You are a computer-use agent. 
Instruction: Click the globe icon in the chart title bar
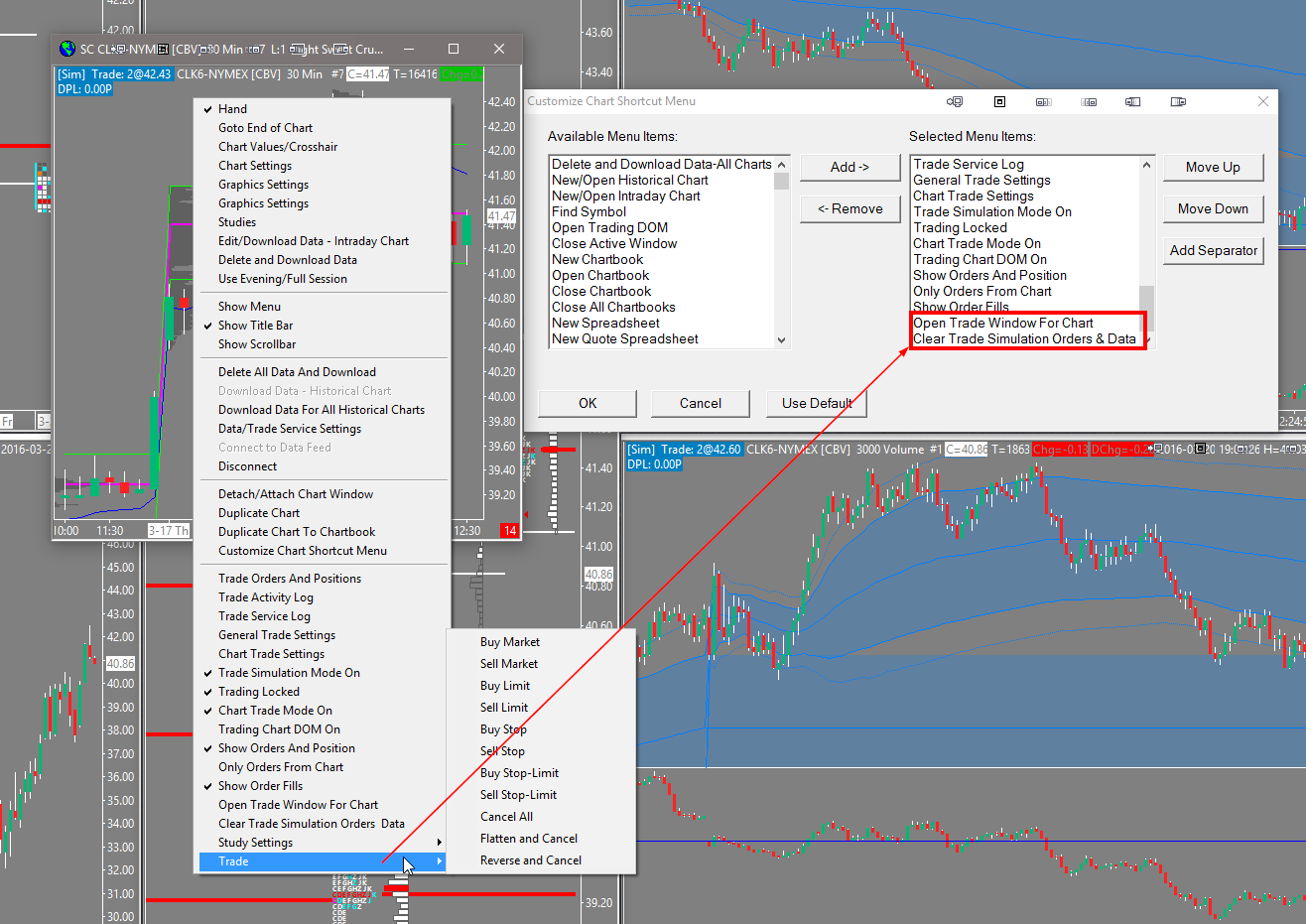coord(66,49)
